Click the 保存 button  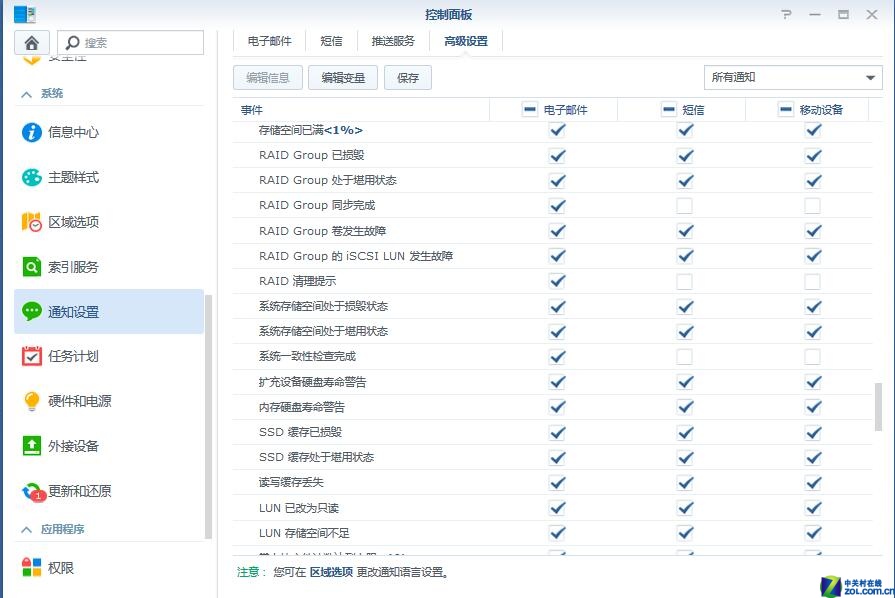pos(408,78)
